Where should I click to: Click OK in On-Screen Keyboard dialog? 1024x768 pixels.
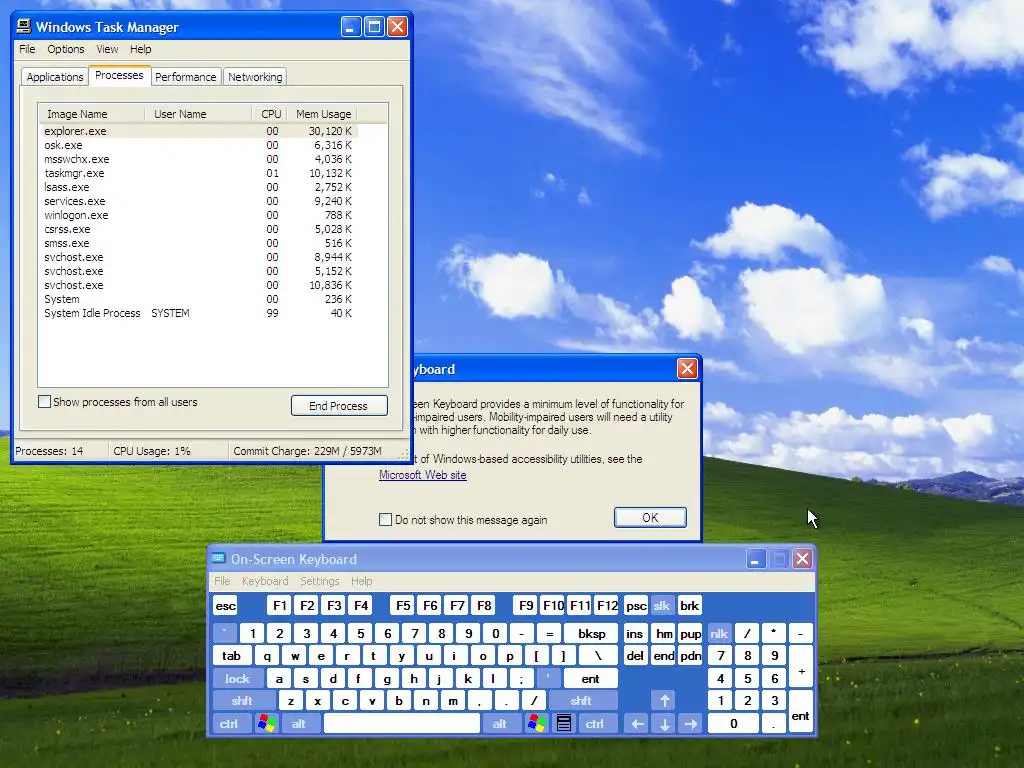pyautogui.click(x=650, y=517)
